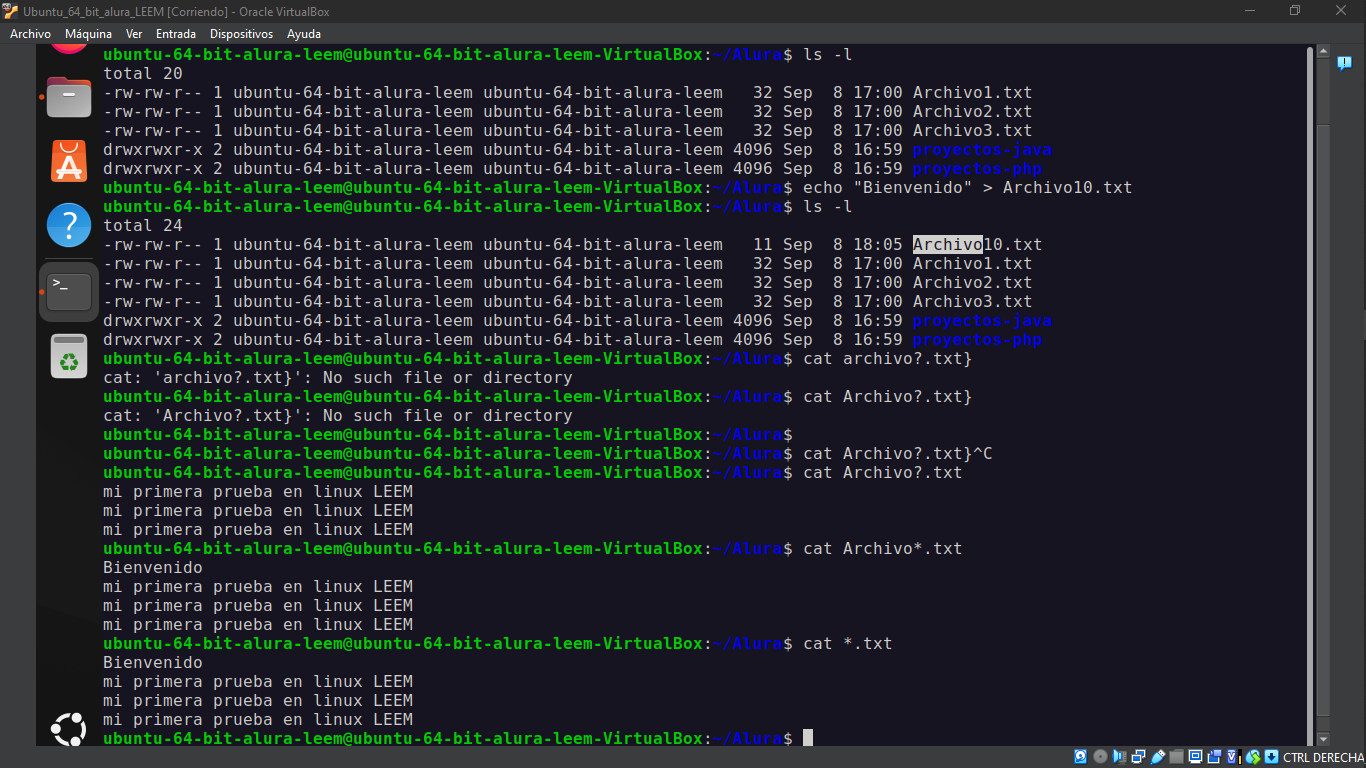Open the USB devices status icon
This screenshot has width=1366, height=768.
1158,757
